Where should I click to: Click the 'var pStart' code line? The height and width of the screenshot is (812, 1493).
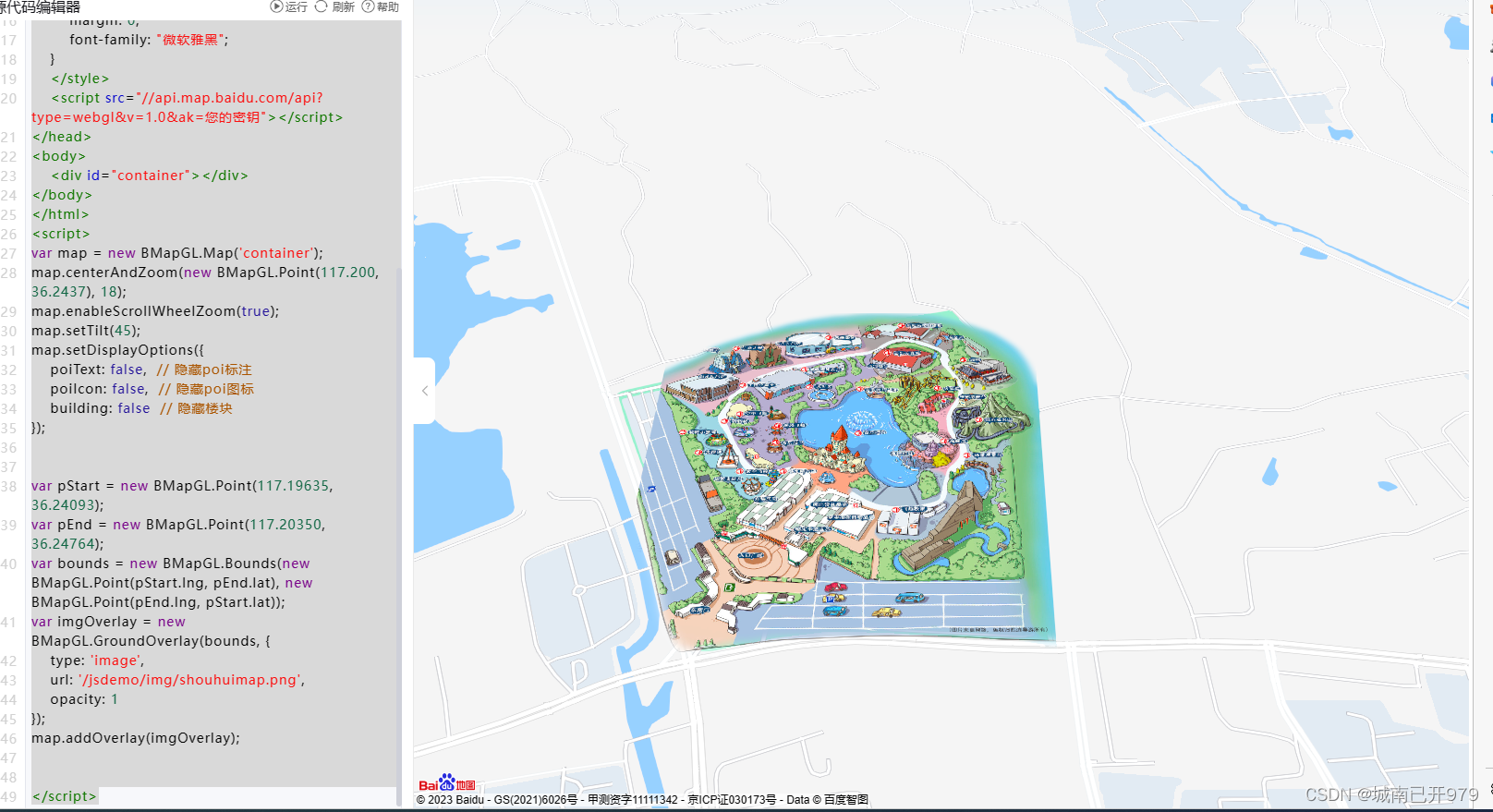tap(182, 495)
